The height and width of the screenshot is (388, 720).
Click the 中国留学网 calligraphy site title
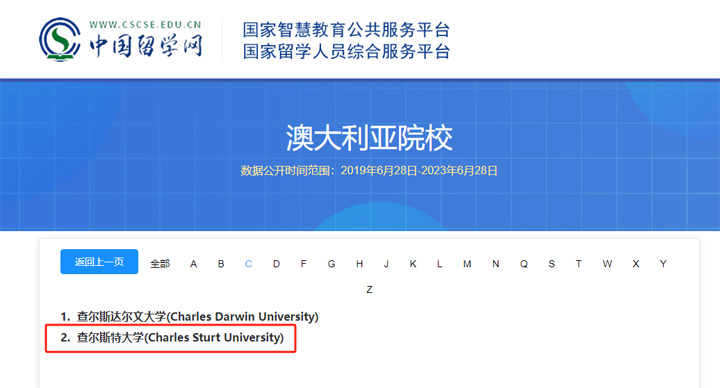(146, 46)
